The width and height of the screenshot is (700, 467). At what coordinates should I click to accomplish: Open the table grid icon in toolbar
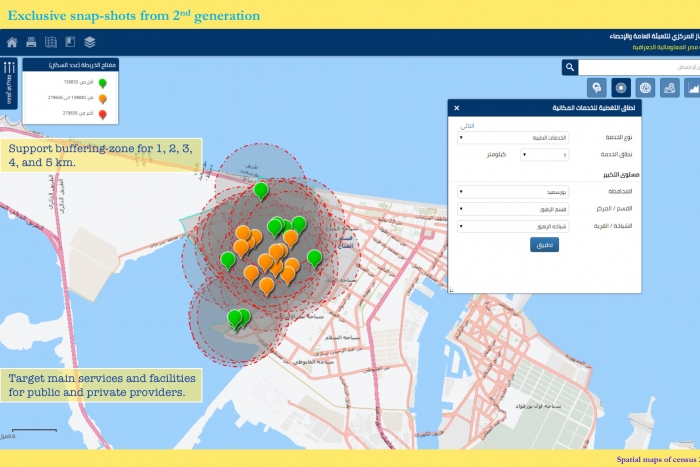point(51,42)
